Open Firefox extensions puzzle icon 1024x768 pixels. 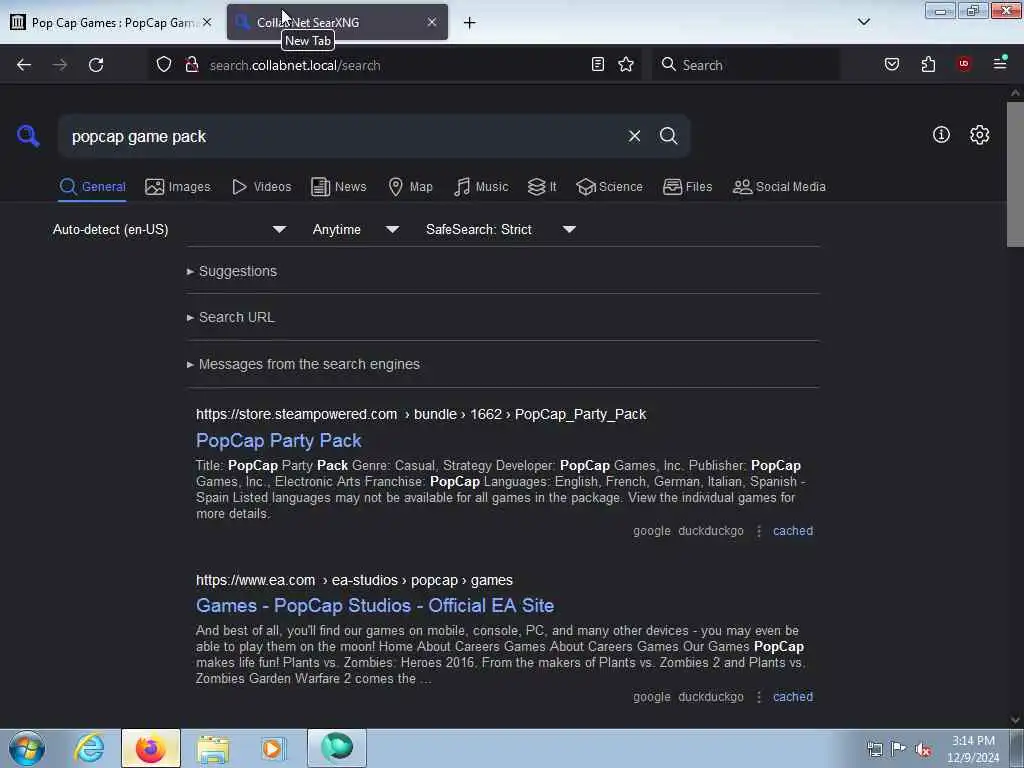pyautogui.click(x=928, y=64)
